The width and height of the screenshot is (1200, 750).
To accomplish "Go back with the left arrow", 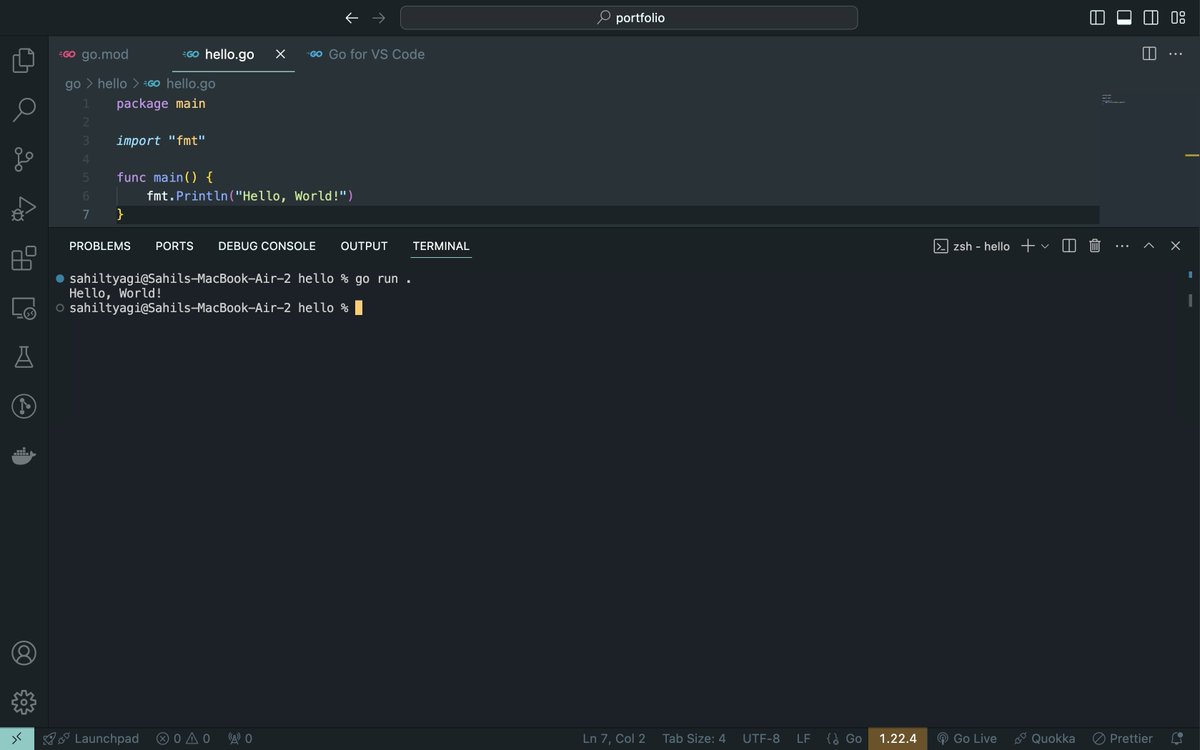I will point(351,18).
